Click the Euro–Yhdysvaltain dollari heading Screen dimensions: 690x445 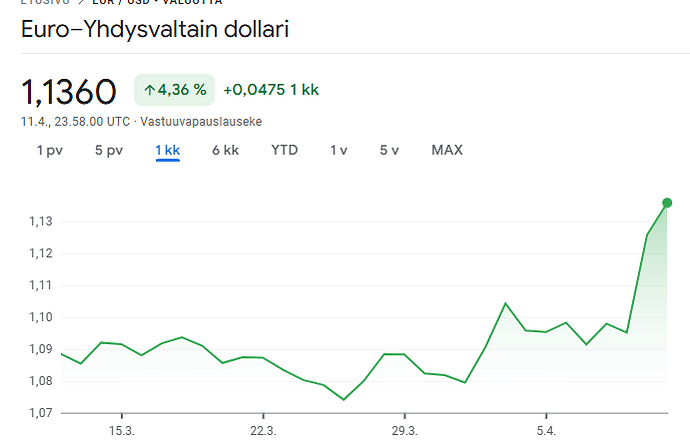(155, 29)
